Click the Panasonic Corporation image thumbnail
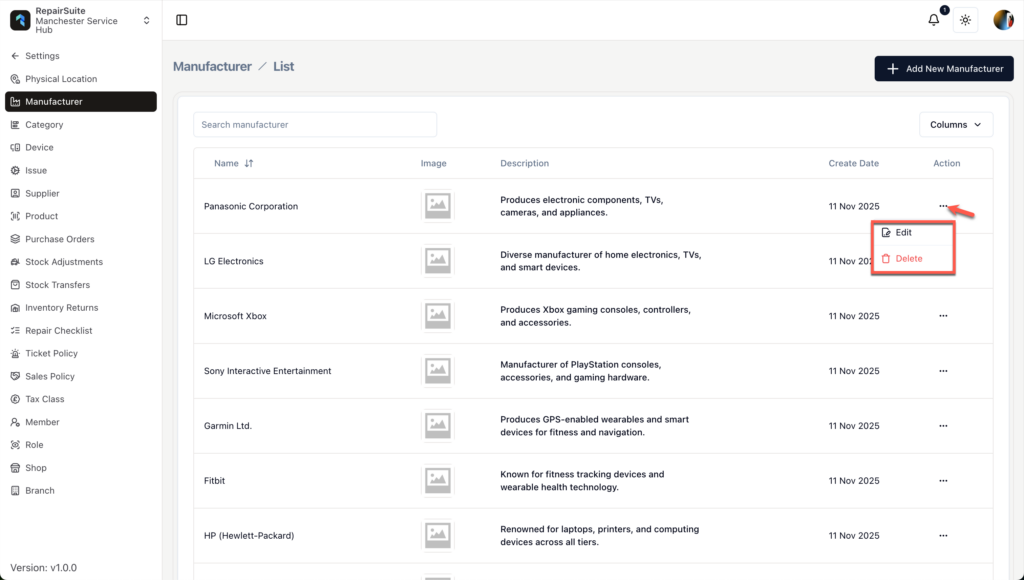The image size is (1024, 580). point(437,206)
